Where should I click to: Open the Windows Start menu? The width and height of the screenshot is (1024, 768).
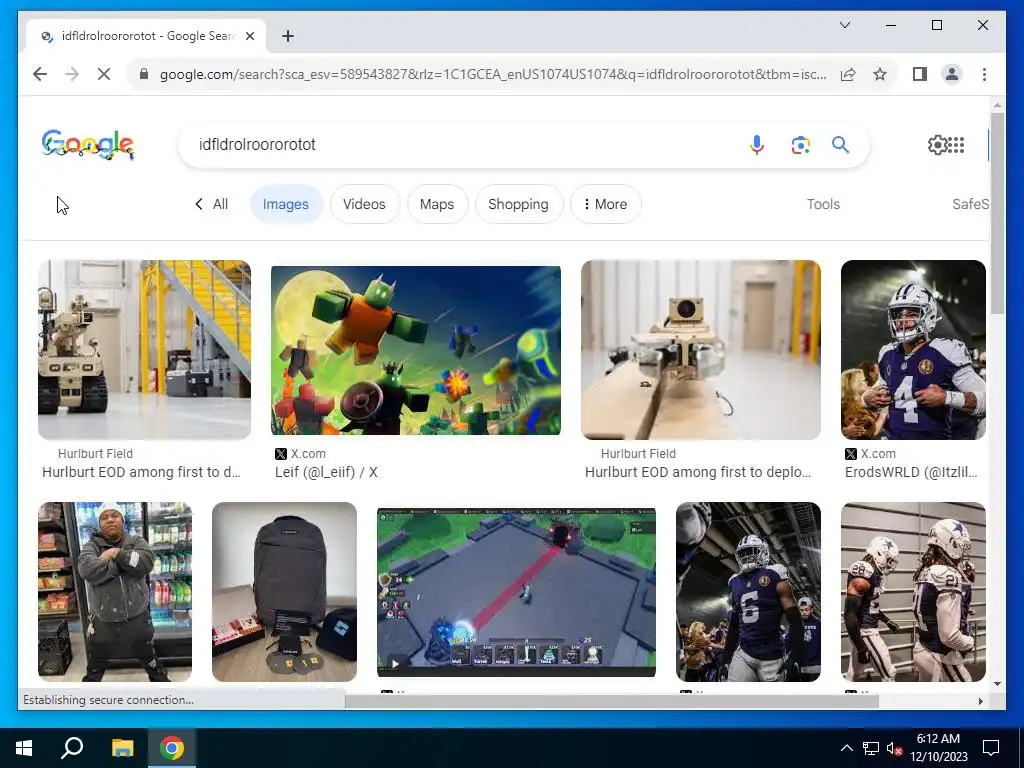[x=24, y=748]
